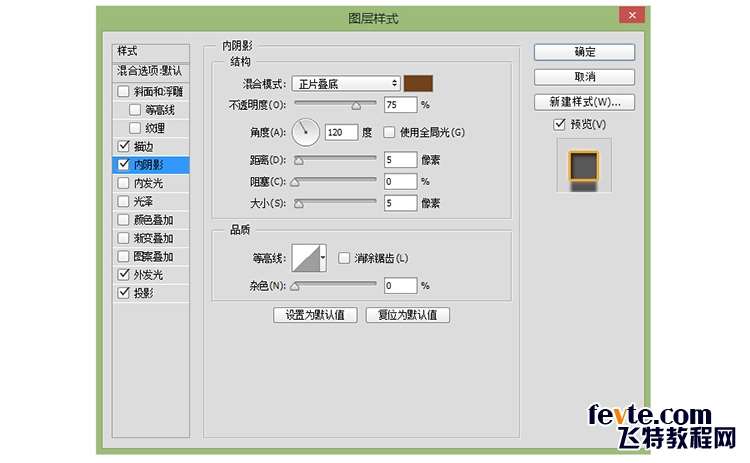Image resolution: width=750 pixels, height=463 pixels.
Task: Select the 描边 row label
Action: pos(143,146)
